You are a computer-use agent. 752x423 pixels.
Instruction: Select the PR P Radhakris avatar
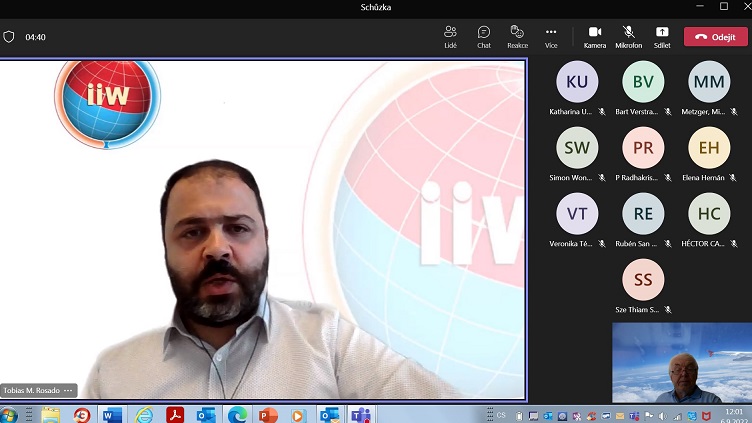pyautogui.click(x=643, y=148)
